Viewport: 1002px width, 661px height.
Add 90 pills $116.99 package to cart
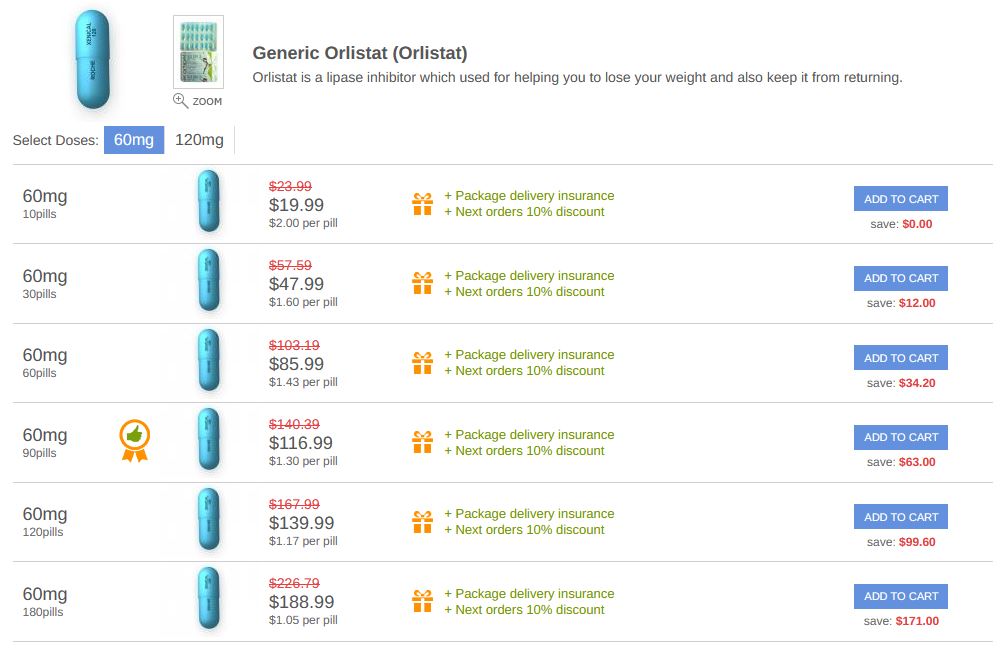pyautogui.click(x=900, y=437)
